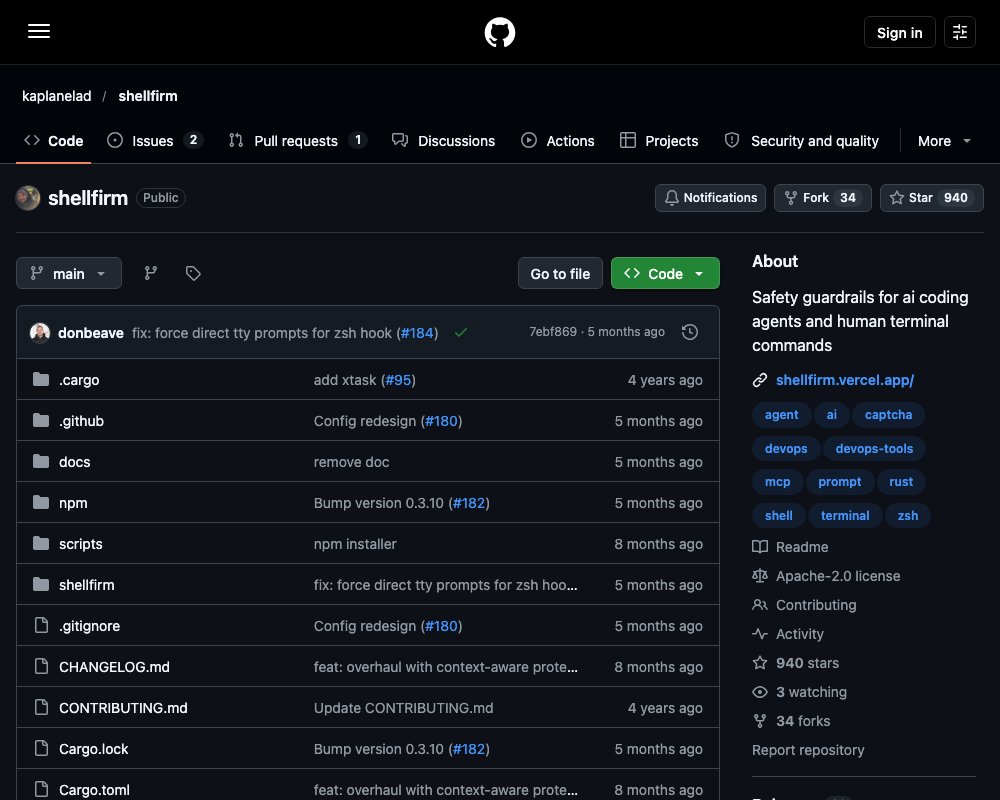The width and height of the screenshot is (1000, 800).
Task: Click the .gitignore file icon
Action: point(41,625)
